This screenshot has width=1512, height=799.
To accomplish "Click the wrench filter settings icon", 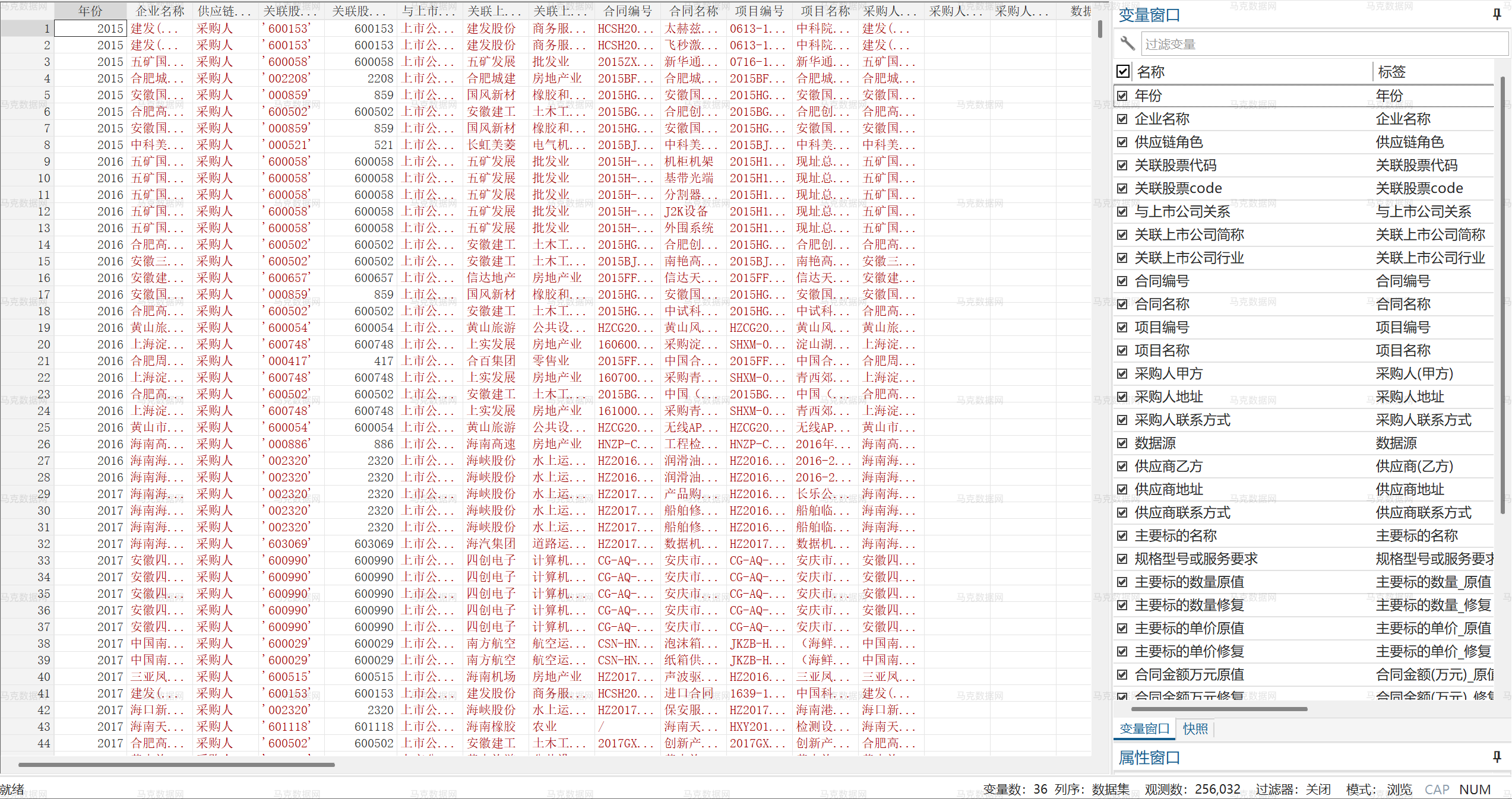I will pyautogui.click(x=1127, y=43).
